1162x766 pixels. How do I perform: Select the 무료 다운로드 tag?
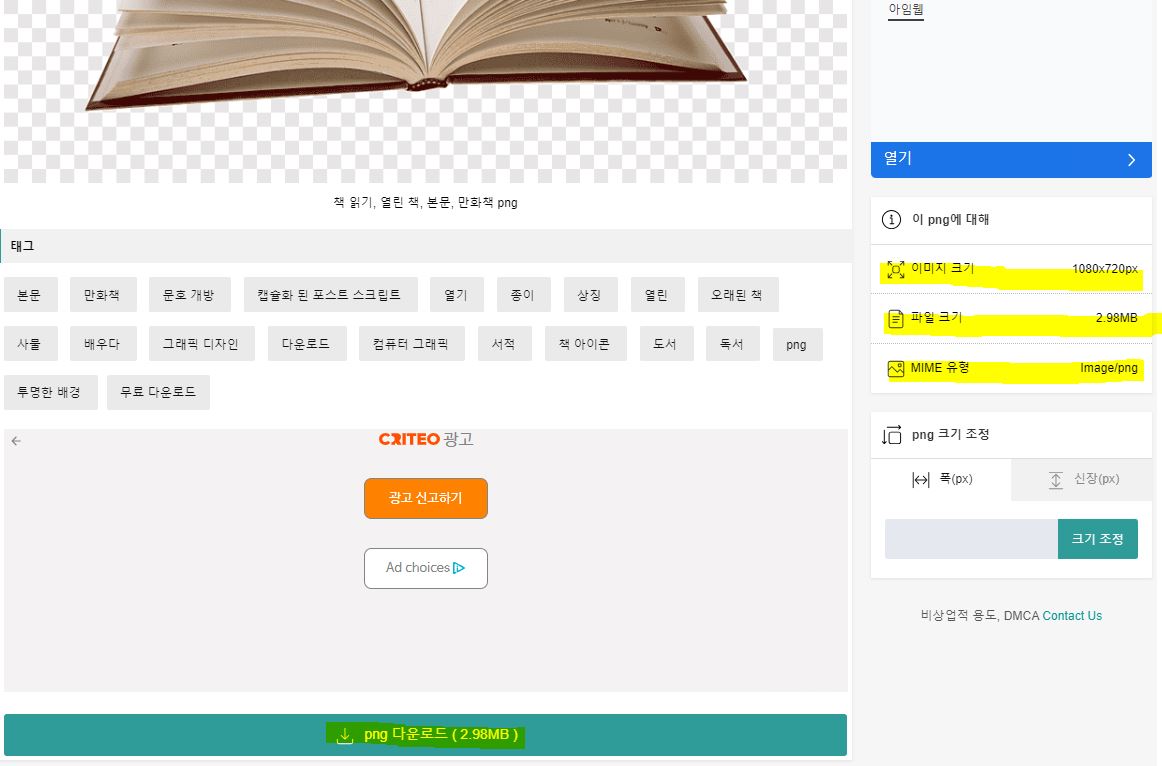coord(158,392)
